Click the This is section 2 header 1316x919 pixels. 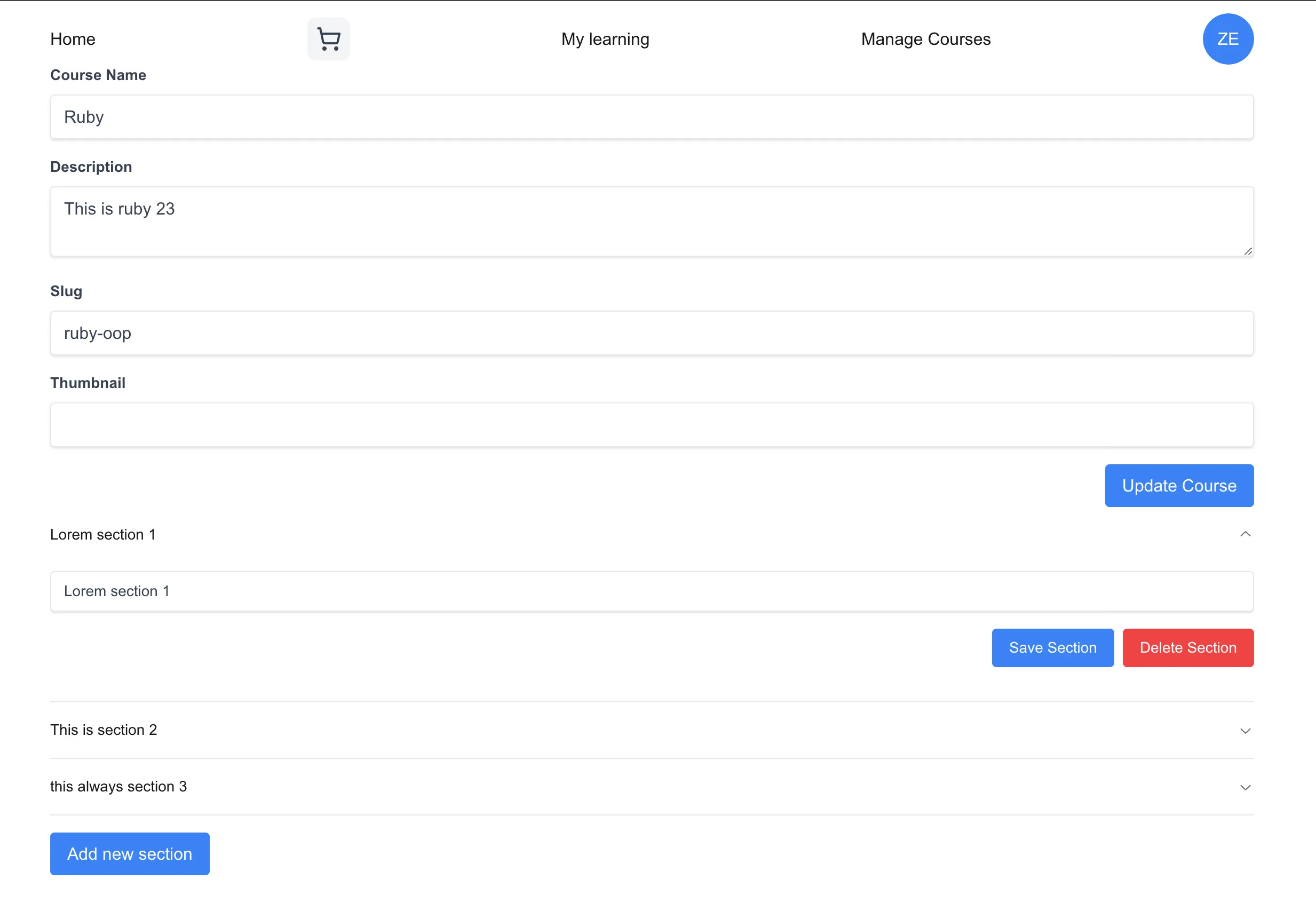(x=104, y=730)
